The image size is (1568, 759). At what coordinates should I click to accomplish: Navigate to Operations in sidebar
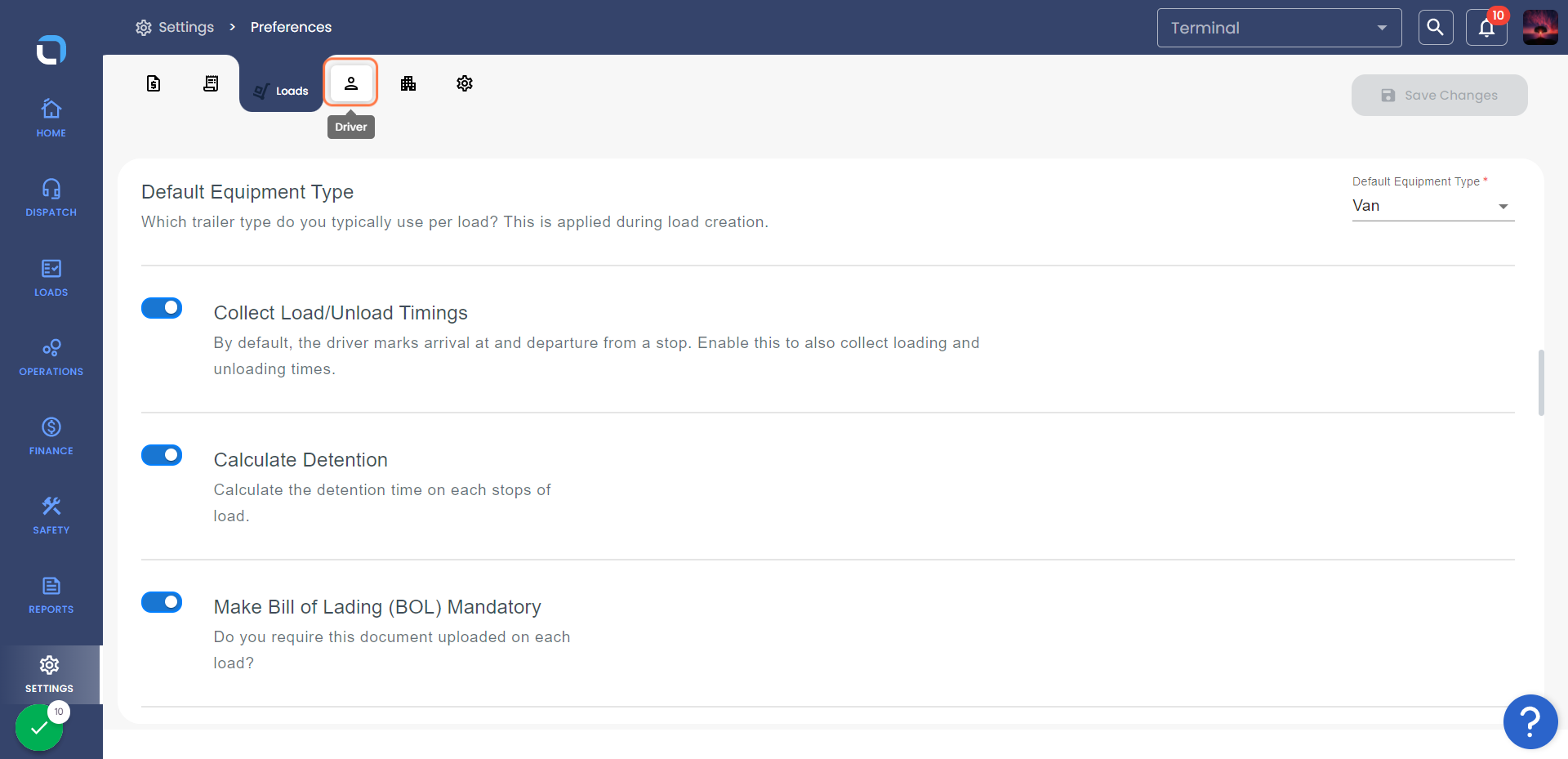click(51, 357)
